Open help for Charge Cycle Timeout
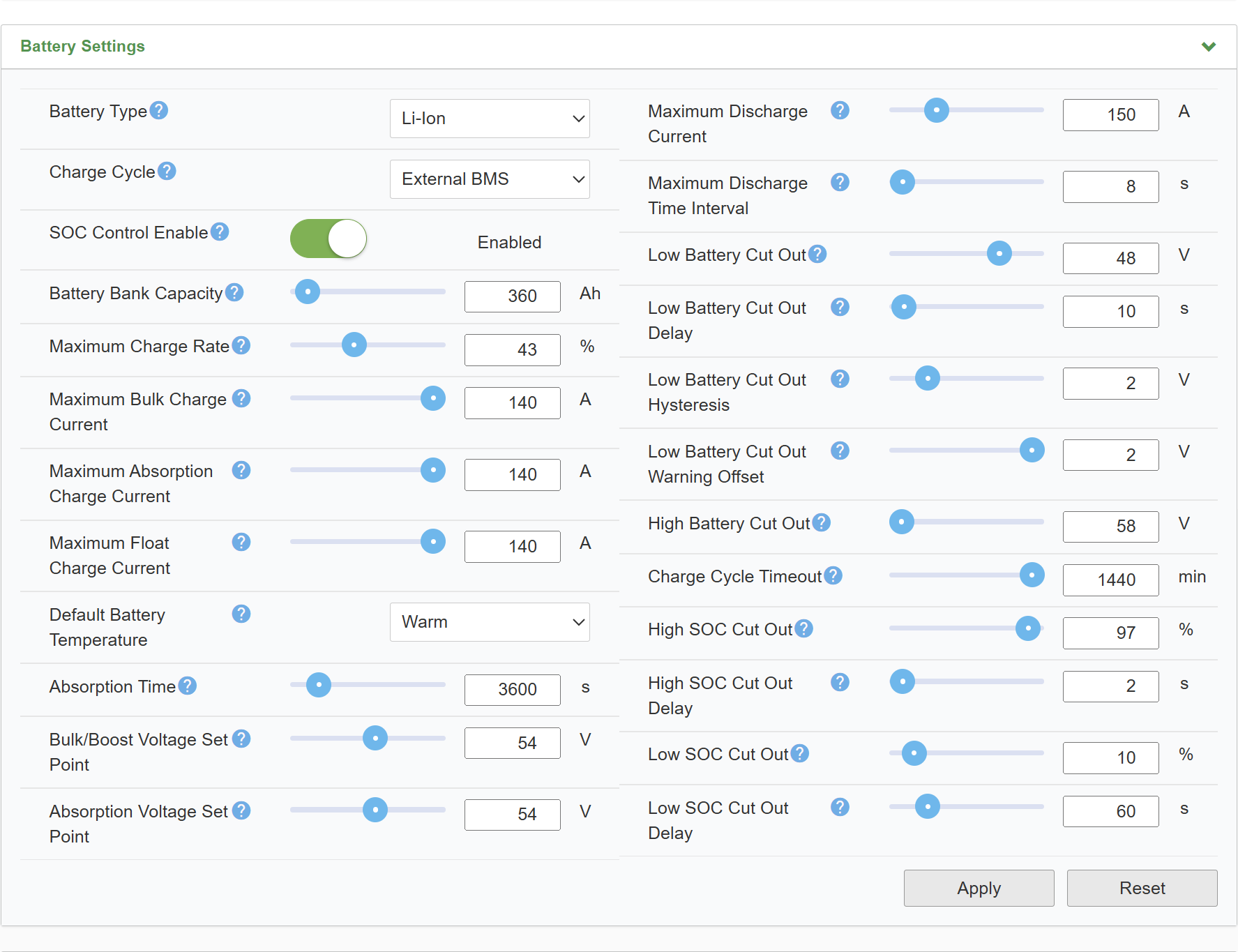The image size is (1238, 952). (833, 575)
